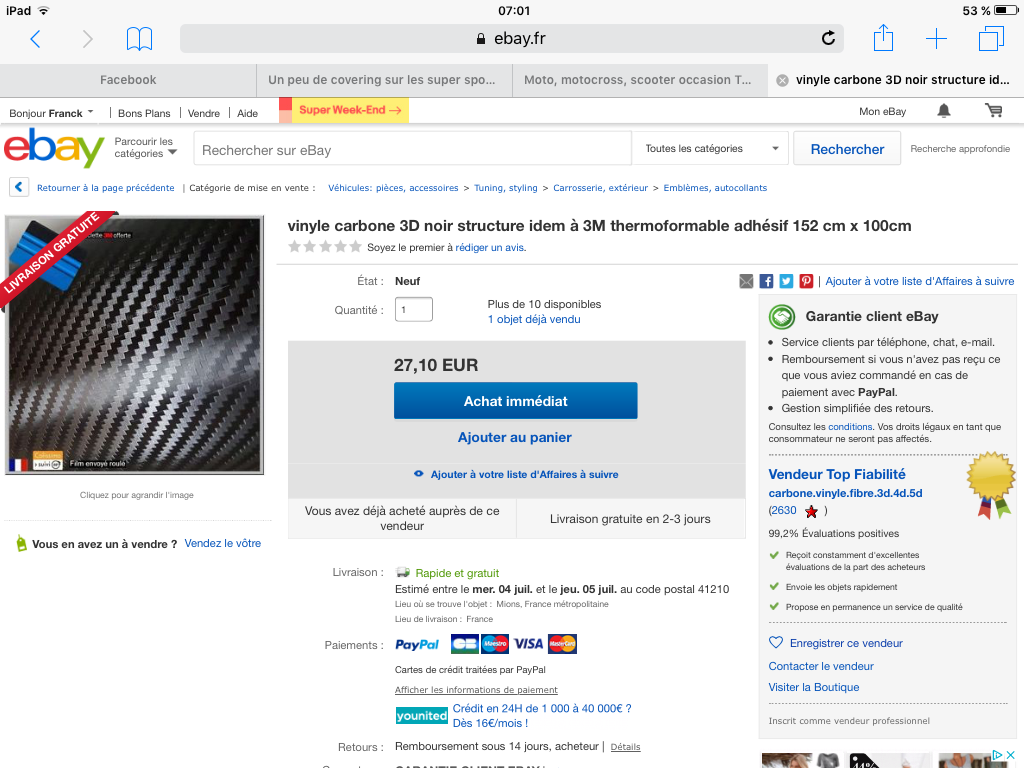This screenshot has width=1024, height=768.
Task: Open Parcourir les catégories dropdown
Action: (145, 148)
